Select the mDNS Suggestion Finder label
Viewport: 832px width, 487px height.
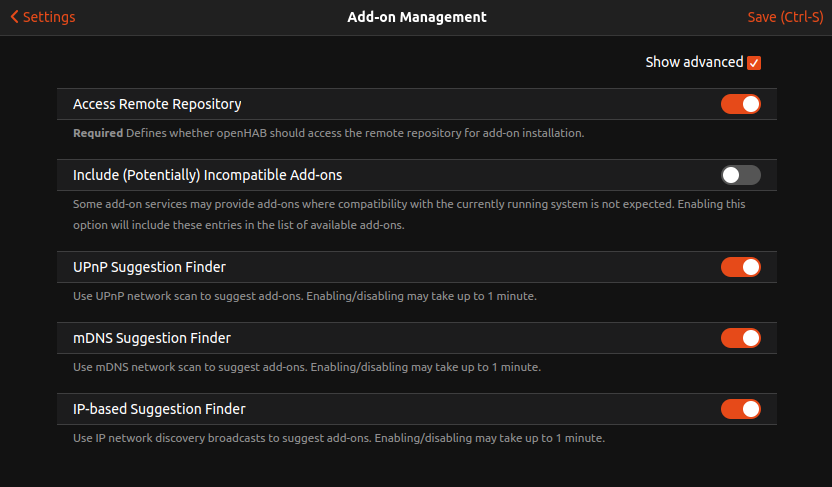(x=152, y=338)
